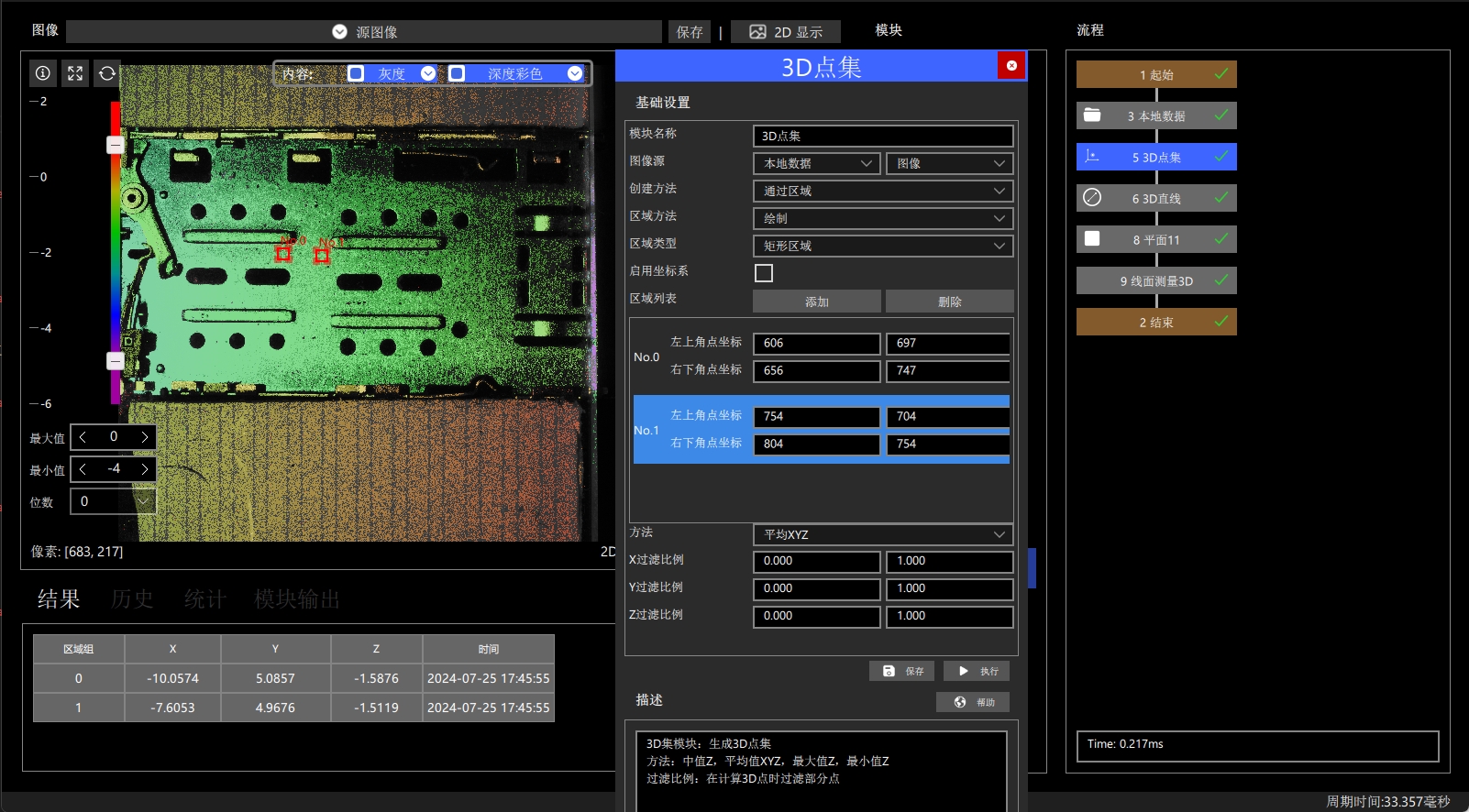The image size is (1469, 812).
Task: Switch to the 统计 tab
Action: coord(205,599)
